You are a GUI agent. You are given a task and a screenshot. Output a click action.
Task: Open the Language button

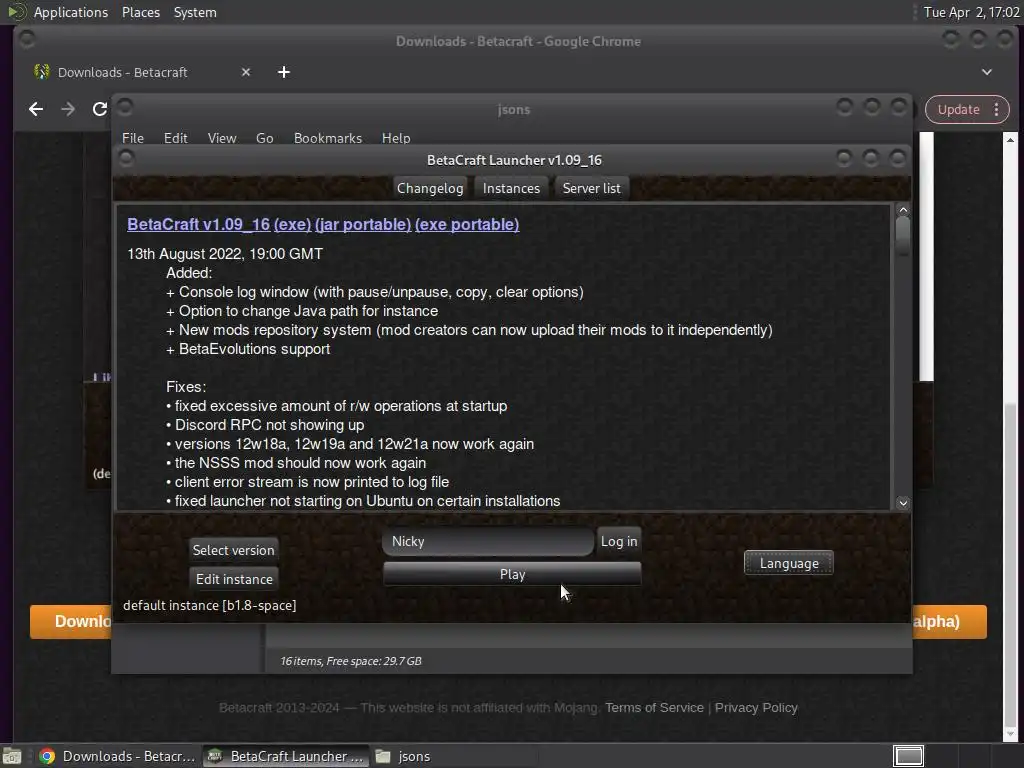pos(788,563)
